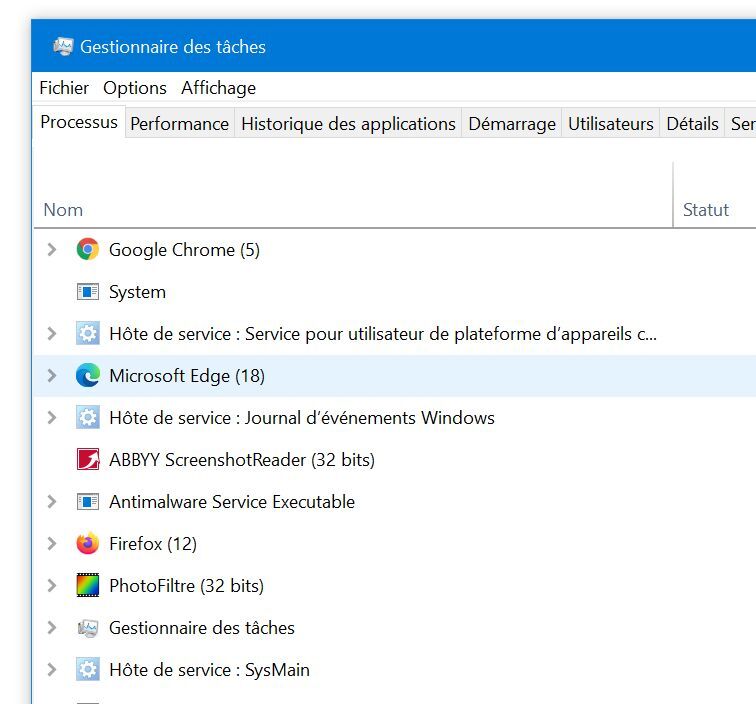The height and width of the screenshot is (704, 756).
Task: Click the PhotoFiltre rainbow icon
Action: (88, 586)
